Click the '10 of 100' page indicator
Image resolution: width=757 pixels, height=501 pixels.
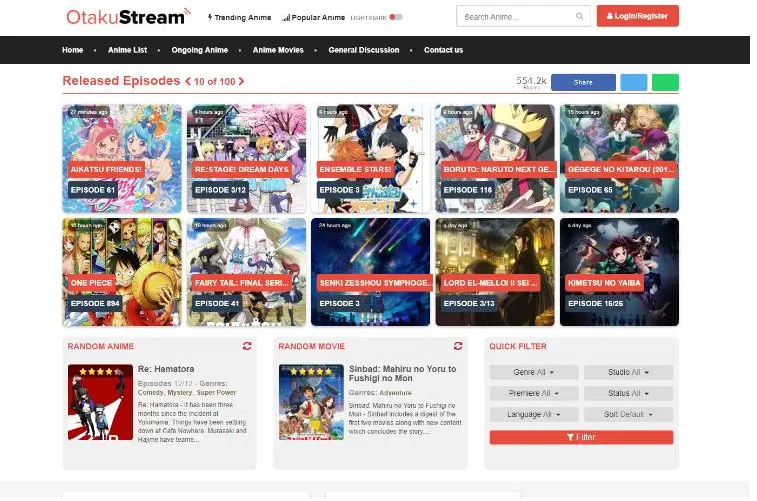point(214,82)
